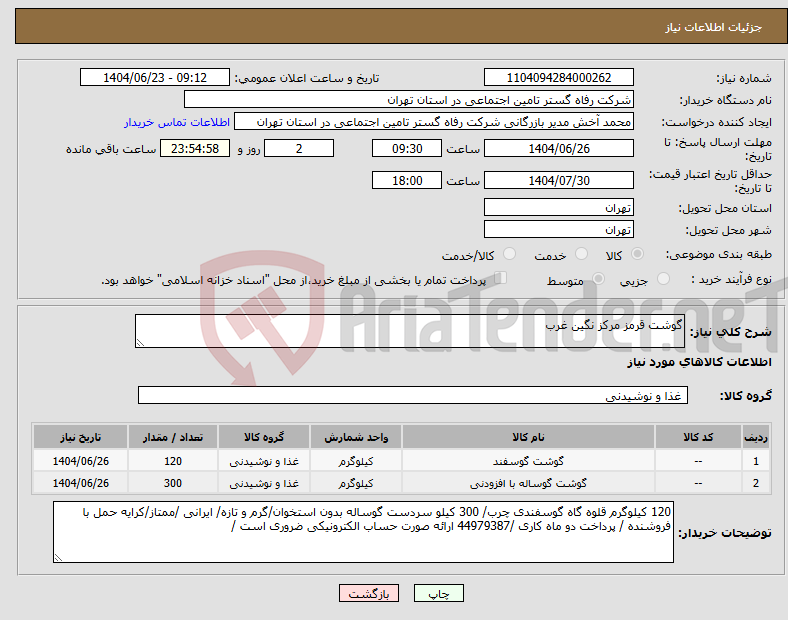Click quantity 120 in row 1
The height and width of the screenshot is (620, 788).
tap(173, 461)
